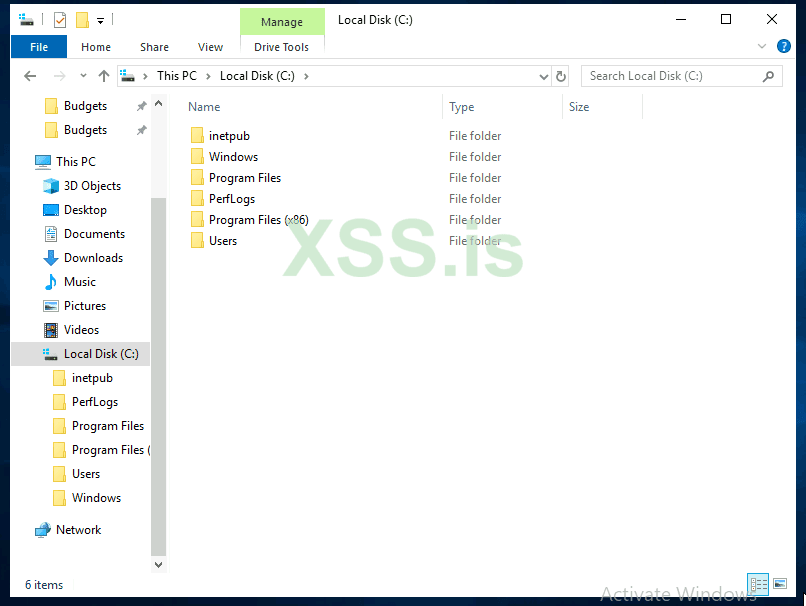
Task: Open Documents in navigation pane
Action: tap(94, 234)
